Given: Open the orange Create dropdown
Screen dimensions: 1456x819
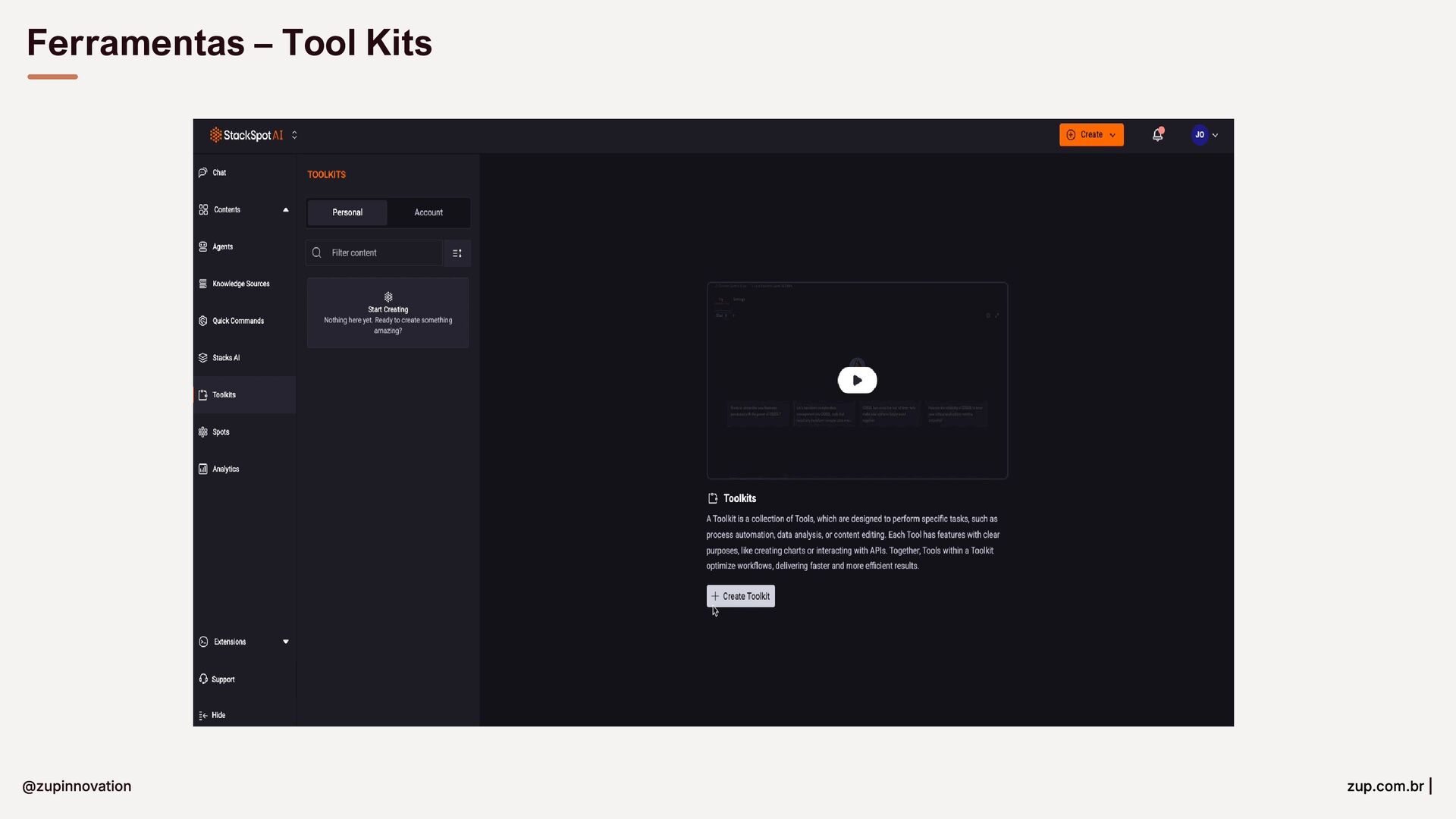Looking at the screenshot, I should coord(1091,135).
